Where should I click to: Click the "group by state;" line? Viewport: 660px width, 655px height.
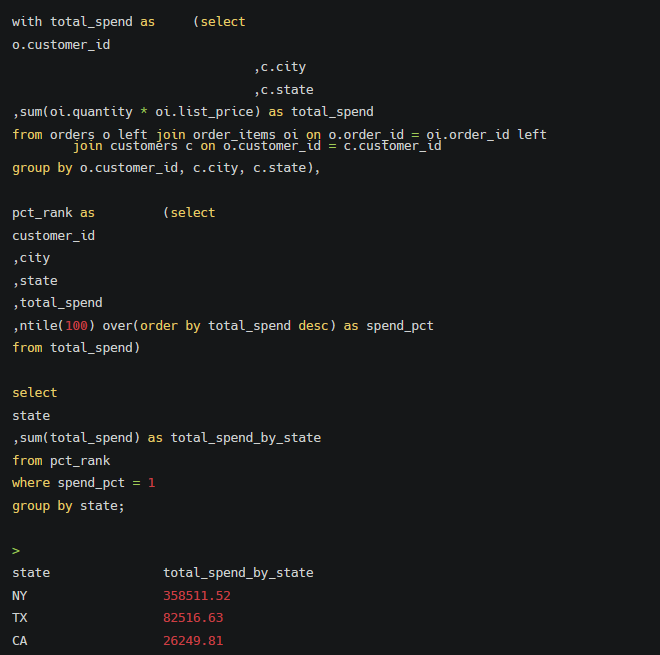68,506
